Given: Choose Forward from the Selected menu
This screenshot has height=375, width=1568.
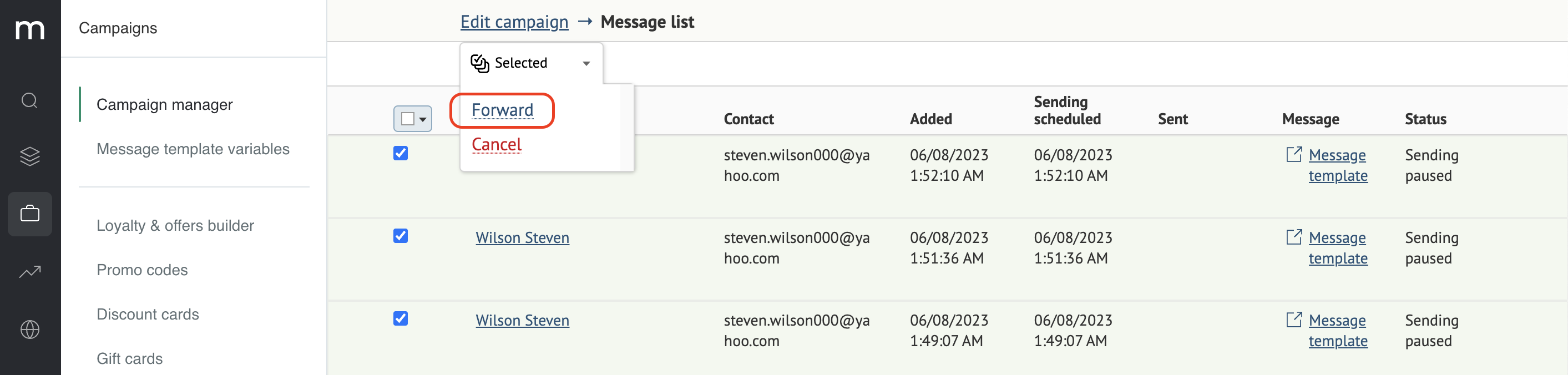Looking at the screenshot, I should coord(502,110).
